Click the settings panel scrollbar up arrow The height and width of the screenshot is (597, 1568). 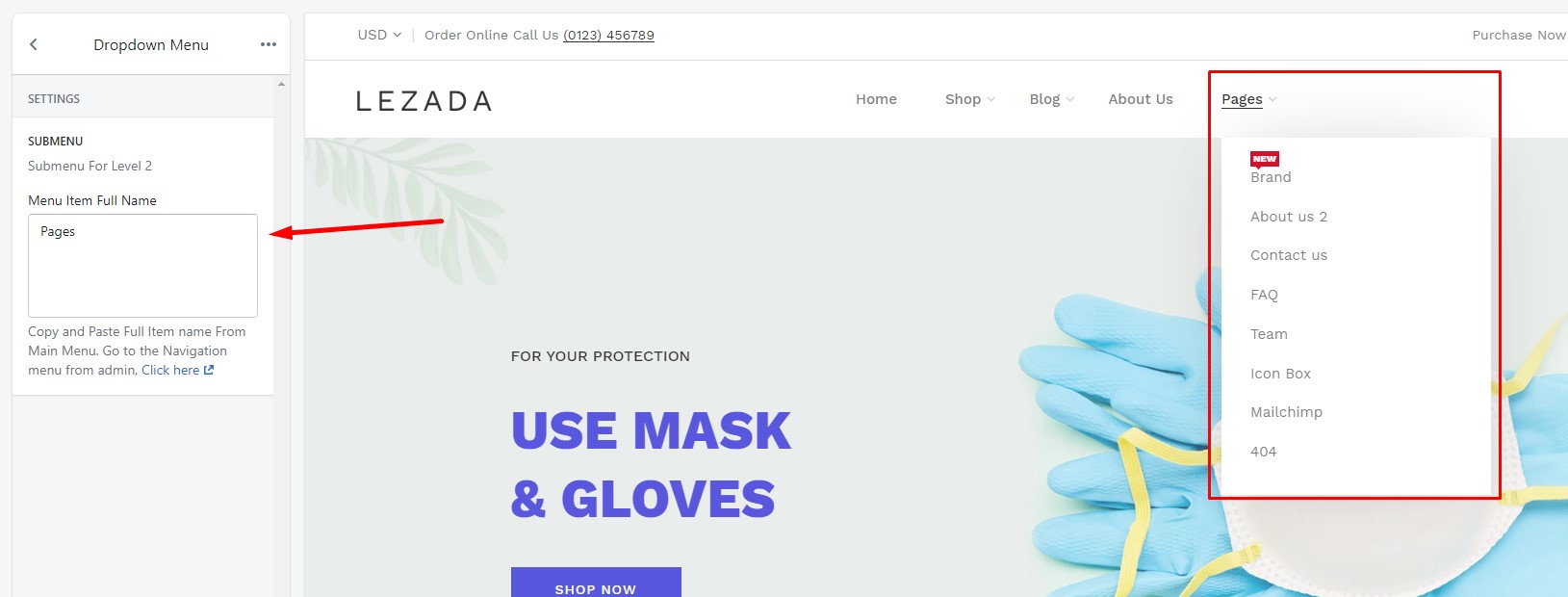tap(281, 84)
